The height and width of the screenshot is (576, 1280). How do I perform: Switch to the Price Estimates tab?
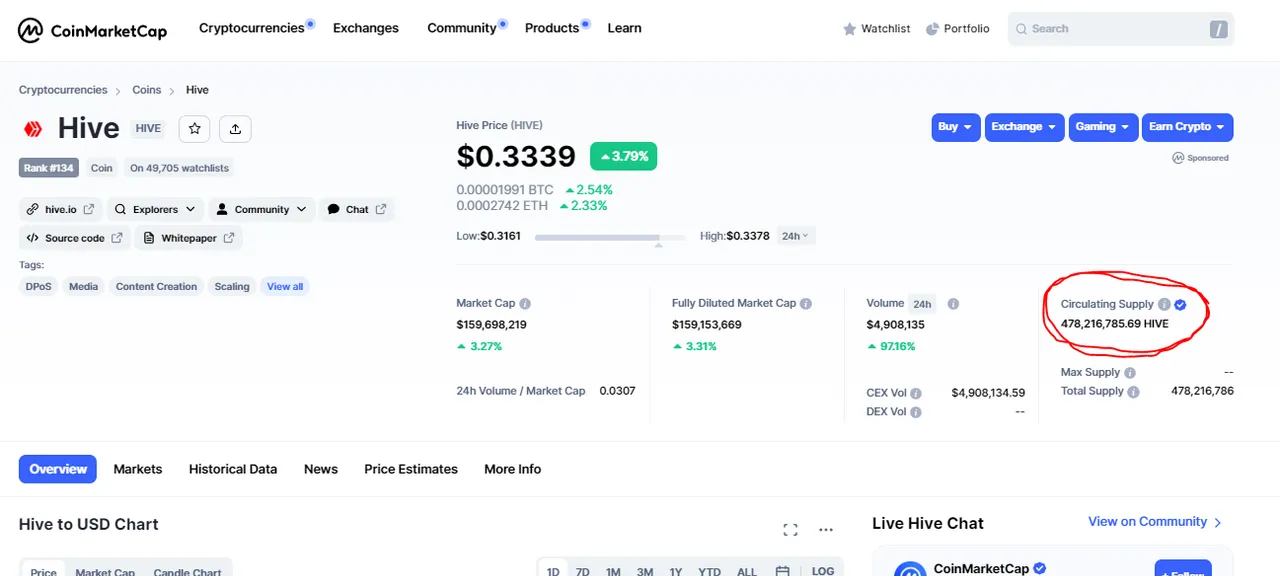[411, 469]
